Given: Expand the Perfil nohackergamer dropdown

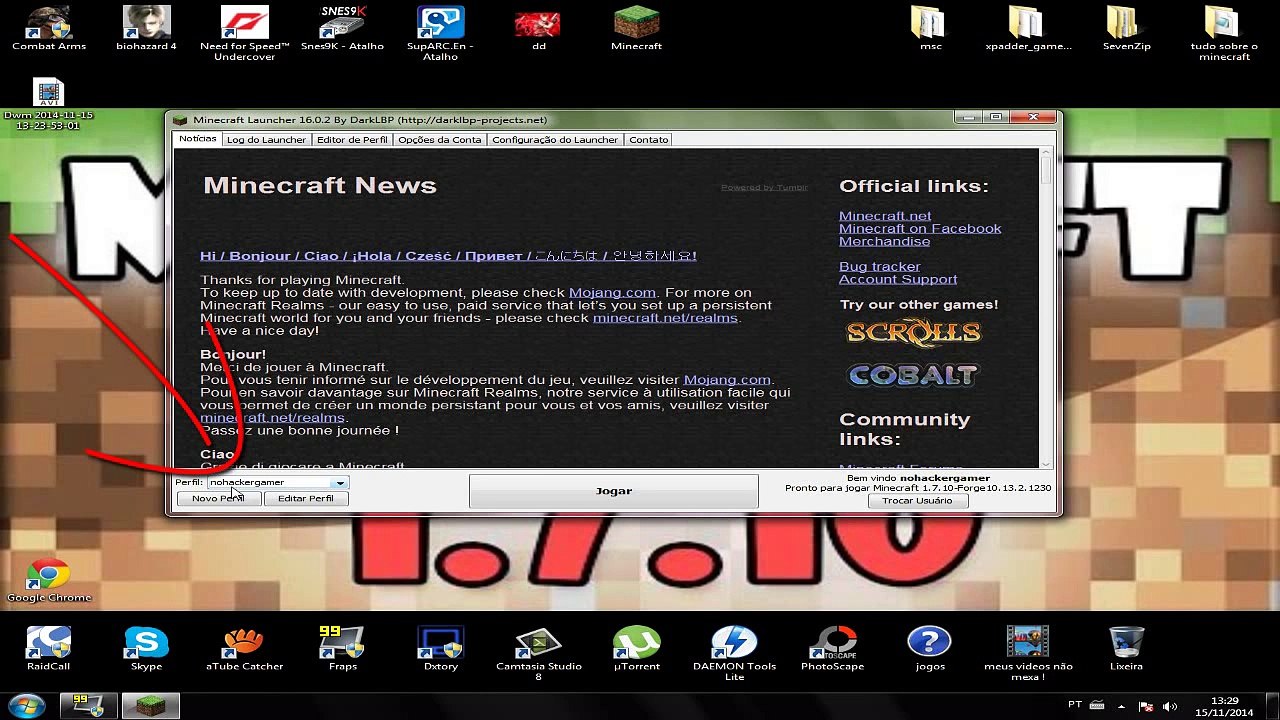Looking at the screenshot, I should [x=340, y=483].
